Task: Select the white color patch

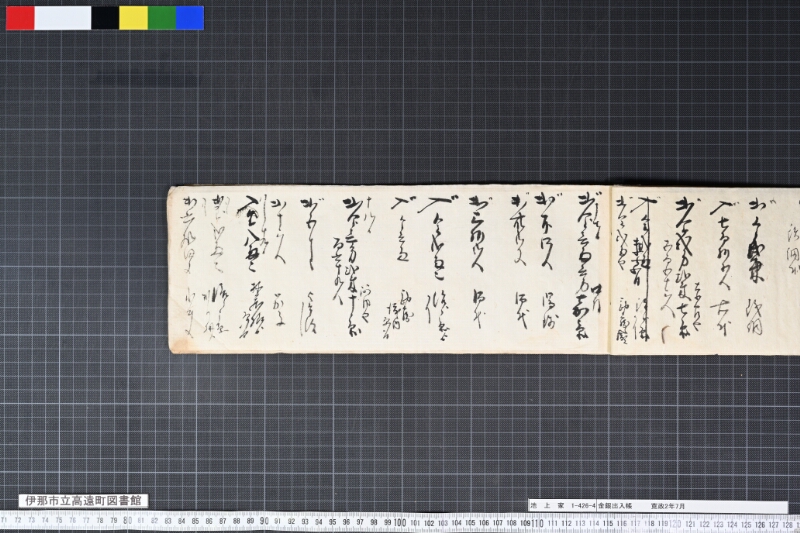Action: pos(63,18)
